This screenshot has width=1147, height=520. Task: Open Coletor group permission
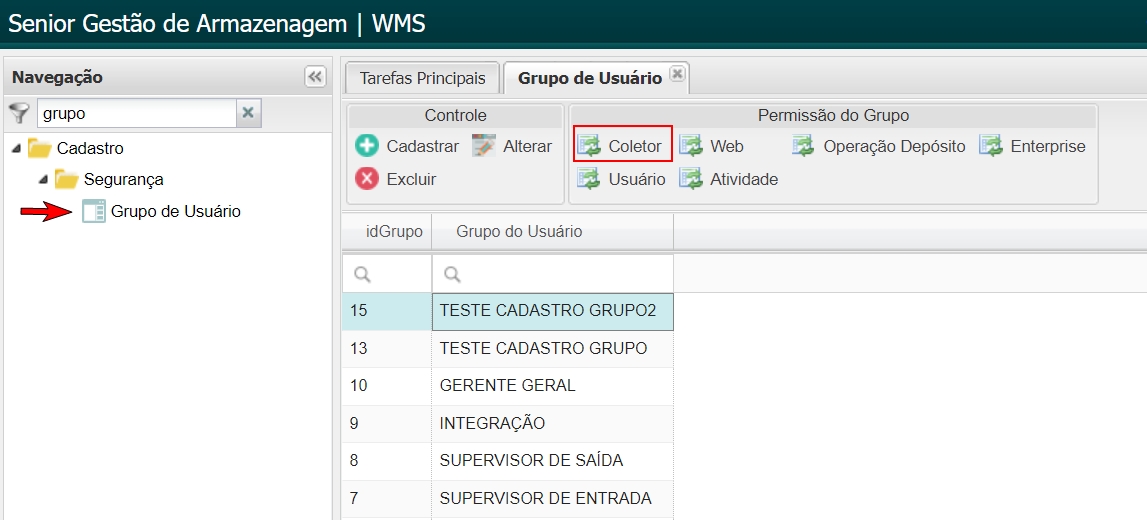click(x=623, y=146)
